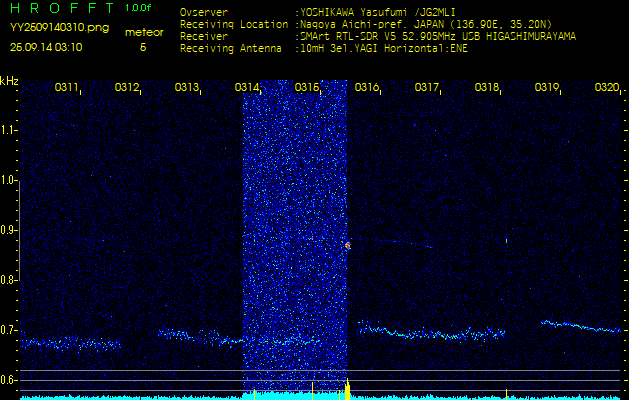Viewport: 629px width, 400px height.
Task: Click the small green blip below 0318
Action: coord(506,240)
